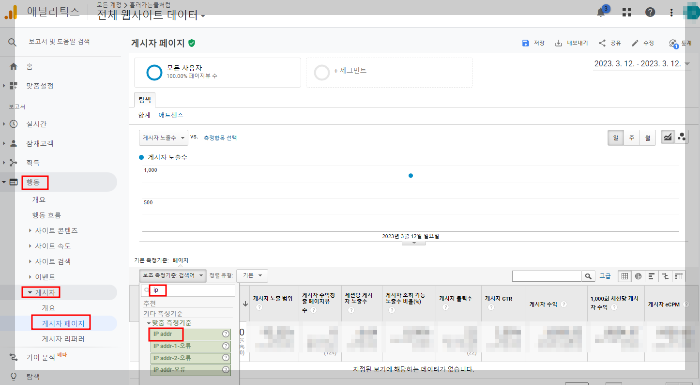Open 행동 흐름 behavior flow
The height and width of the screenshot is (385, 700).
46,215
